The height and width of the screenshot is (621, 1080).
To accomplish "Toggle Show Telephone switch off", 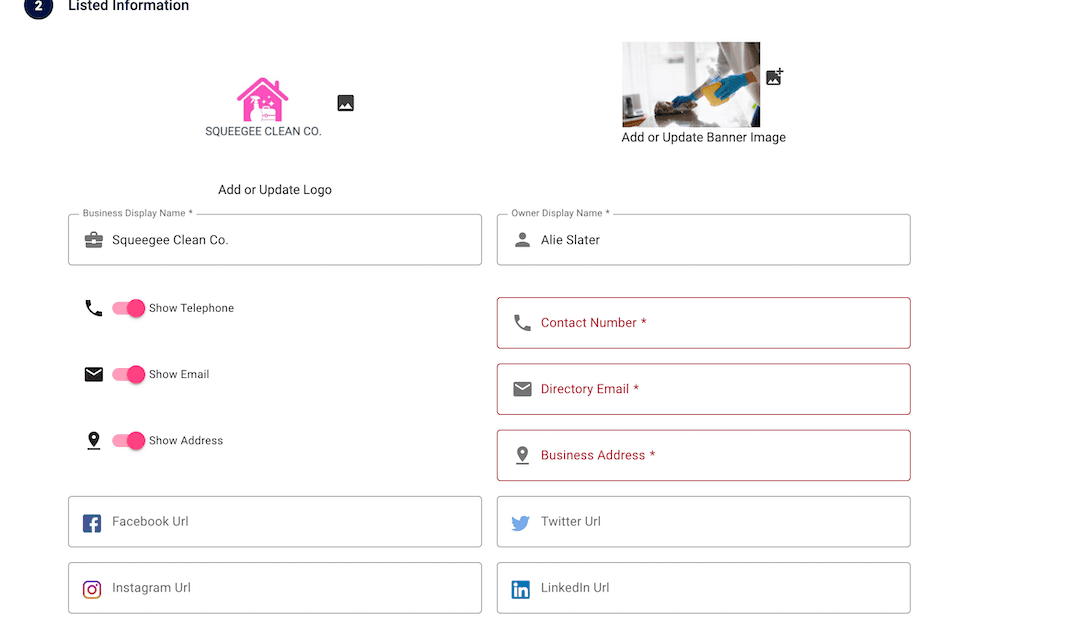I will point(128,308).
